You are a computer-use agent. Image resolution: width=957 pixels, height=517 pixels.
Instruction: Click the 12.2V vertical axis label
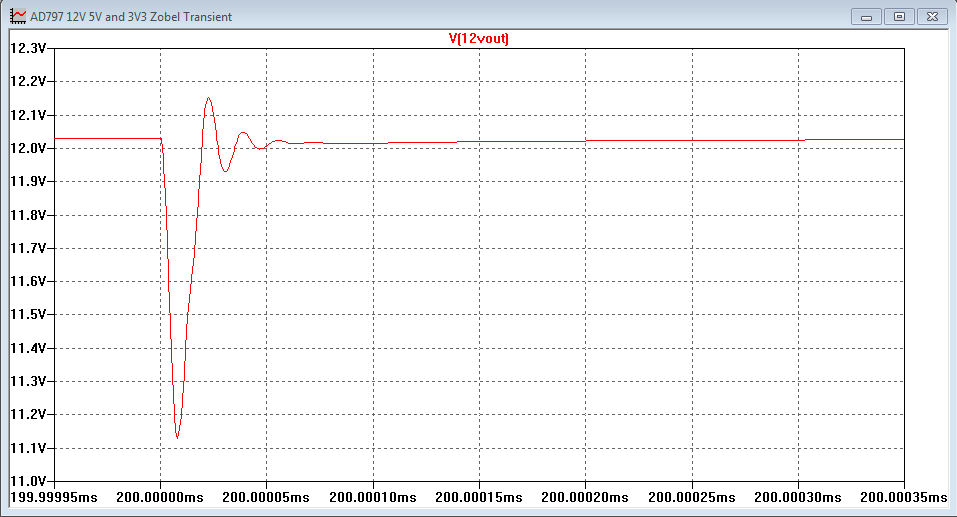pyautogui.click(x=28, y=82)
